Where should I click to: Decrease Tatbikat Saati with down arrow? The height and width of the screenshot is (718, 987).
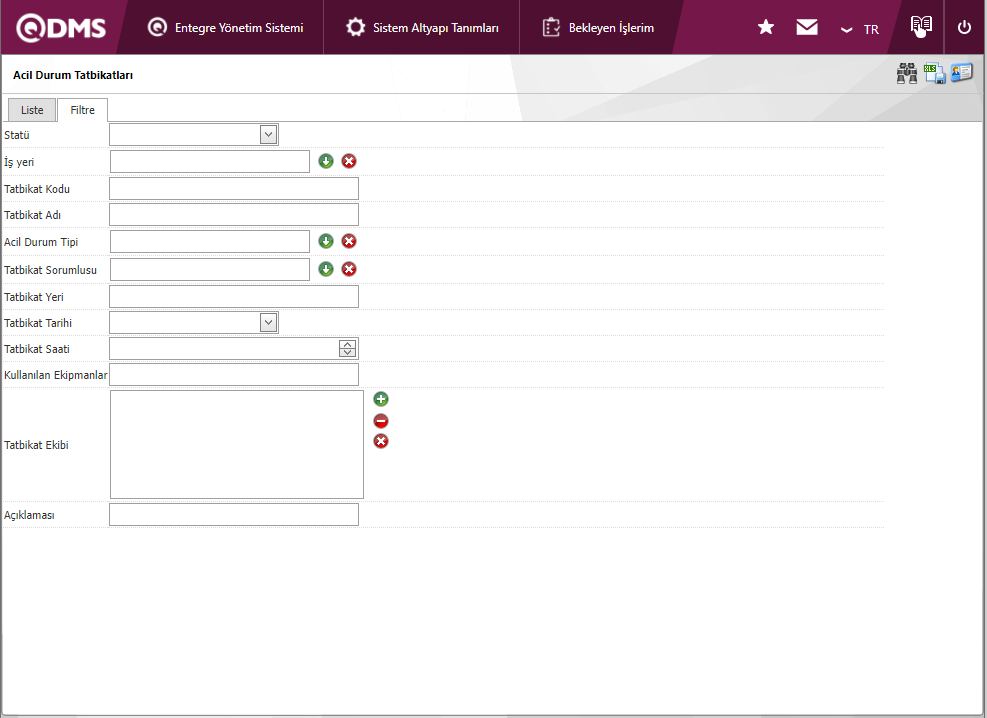[x=347, y=352]
